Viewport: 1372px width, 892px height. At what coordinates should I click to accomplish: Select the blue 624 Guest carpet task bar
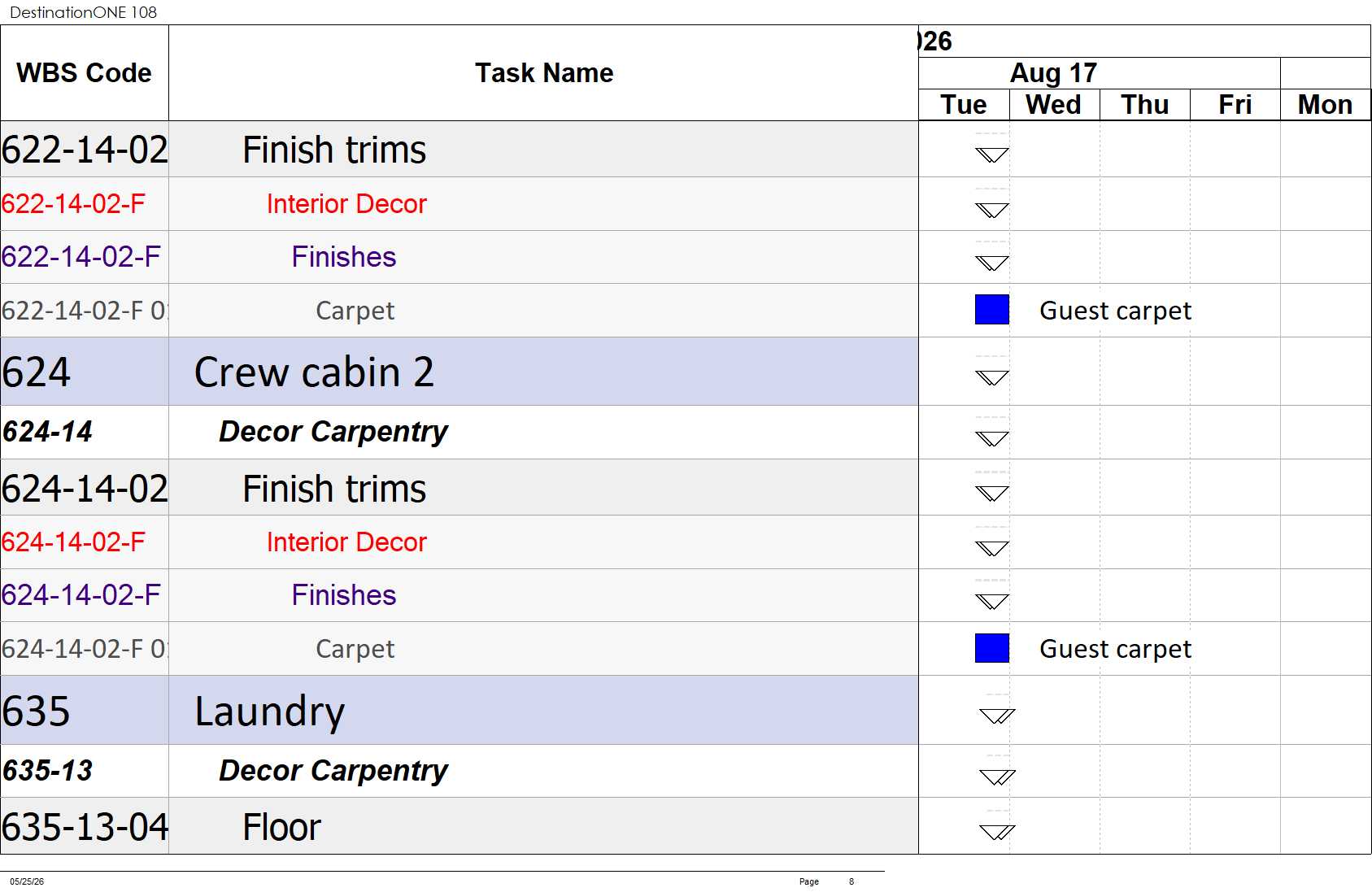point(992,648)
